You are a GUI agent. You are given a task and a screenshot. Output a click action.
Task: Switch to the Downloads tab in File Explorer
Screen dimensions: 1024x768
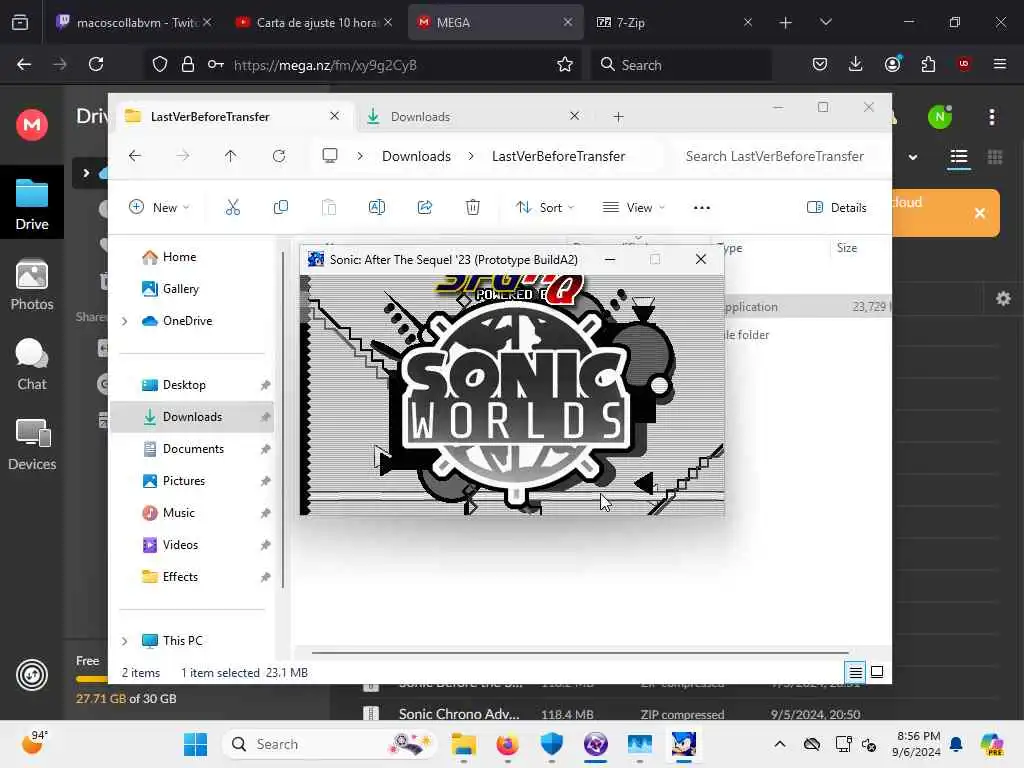click(x=473, y=116)
